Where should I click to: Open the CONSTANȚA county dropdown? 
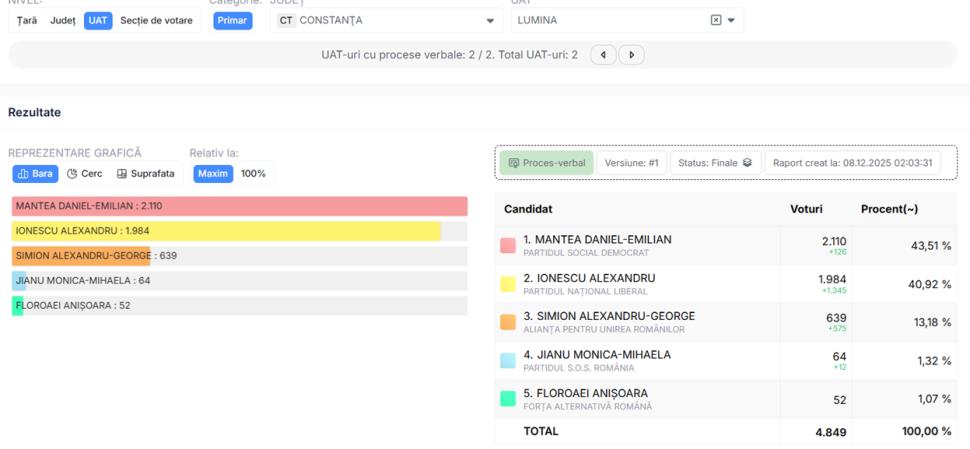(x=489, y=20)
